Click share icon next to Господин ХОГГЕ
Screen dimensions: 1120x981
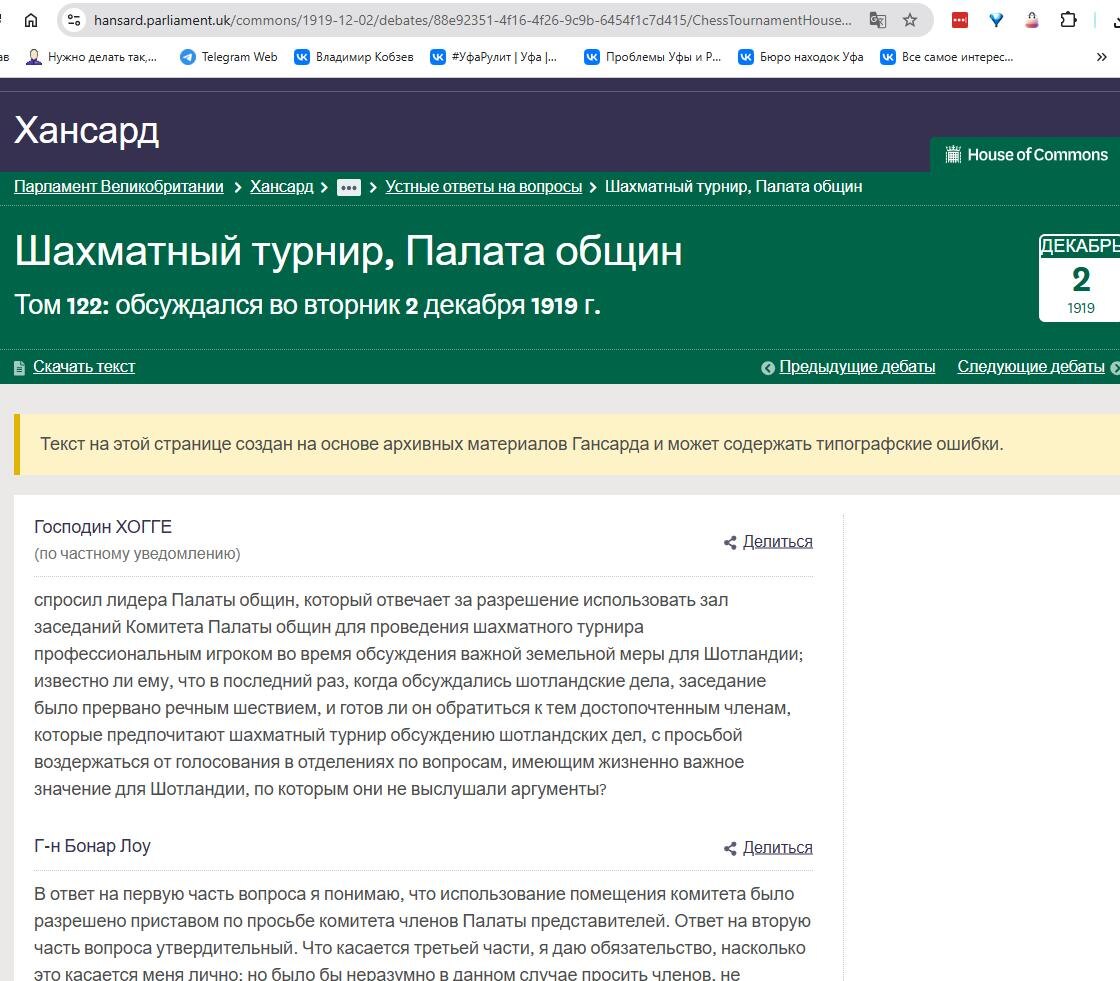(x=730, y=543)
